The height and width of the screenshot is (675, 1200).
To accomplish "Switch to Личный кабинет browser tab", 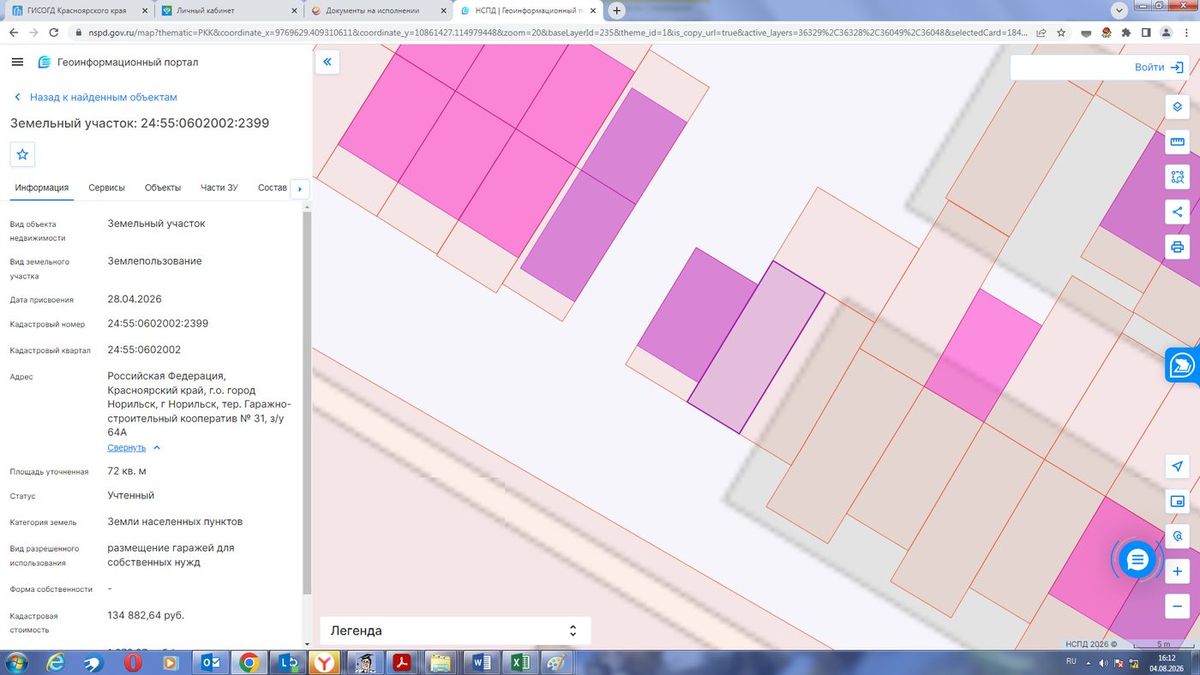I will pyautogui.click(x=228, y=11).
